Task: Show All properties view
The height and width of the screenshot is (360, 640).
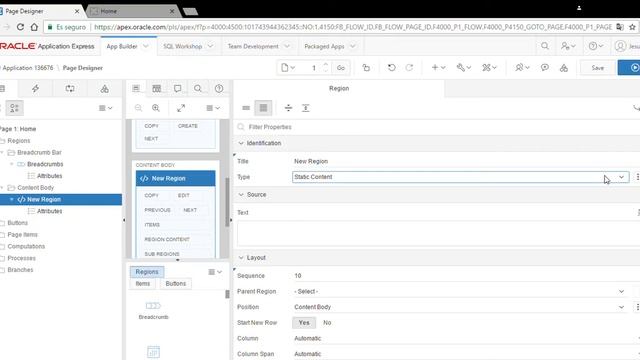Action: pos(263,108)
